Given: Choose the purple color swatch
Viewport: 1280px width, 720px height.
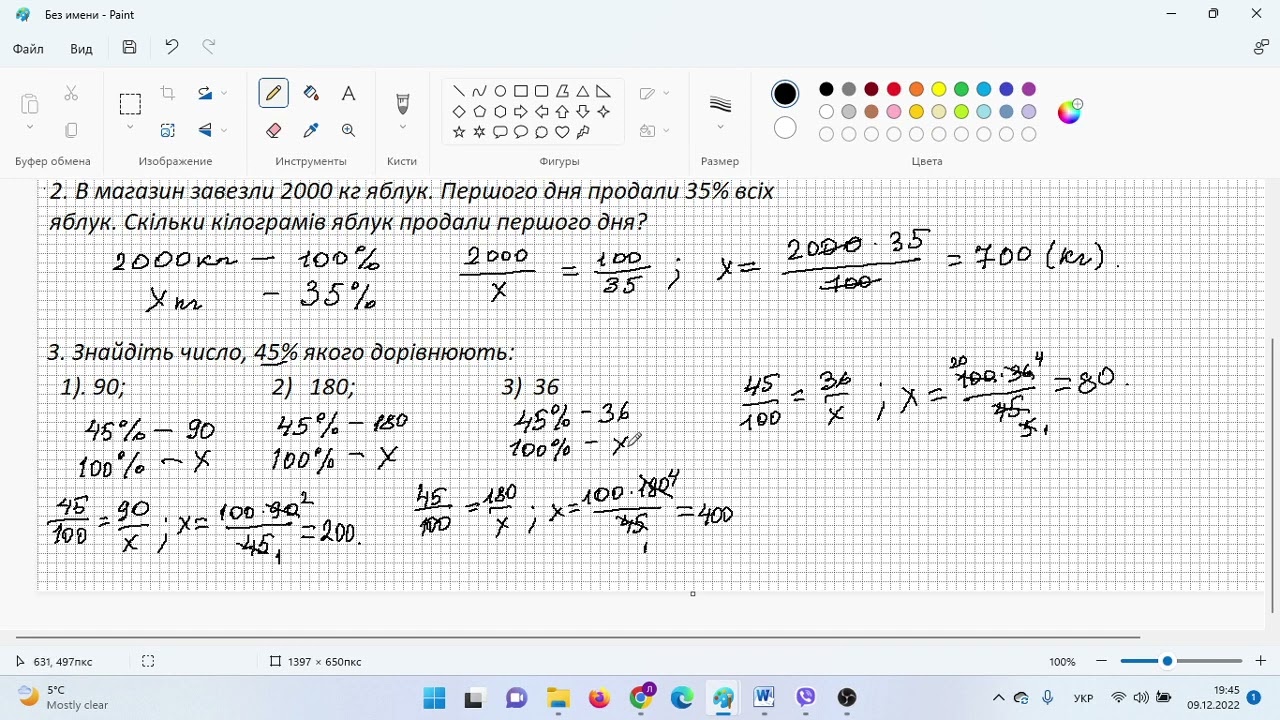Looking at the screenshot, I should pyautogui.click(x=1029, y=89).
